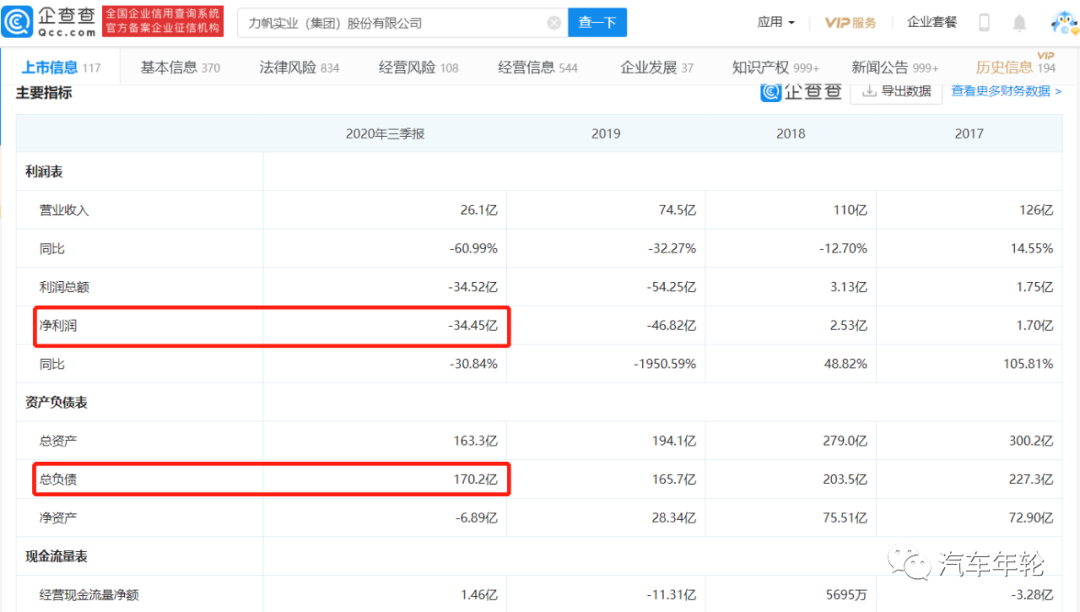Select the 2017 column header

tap(969, 134)
